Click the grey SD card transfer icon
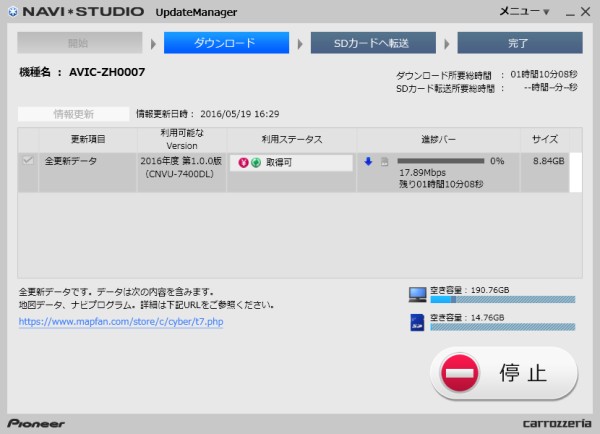The image size is (600, 434). click(x=385, y=162)
